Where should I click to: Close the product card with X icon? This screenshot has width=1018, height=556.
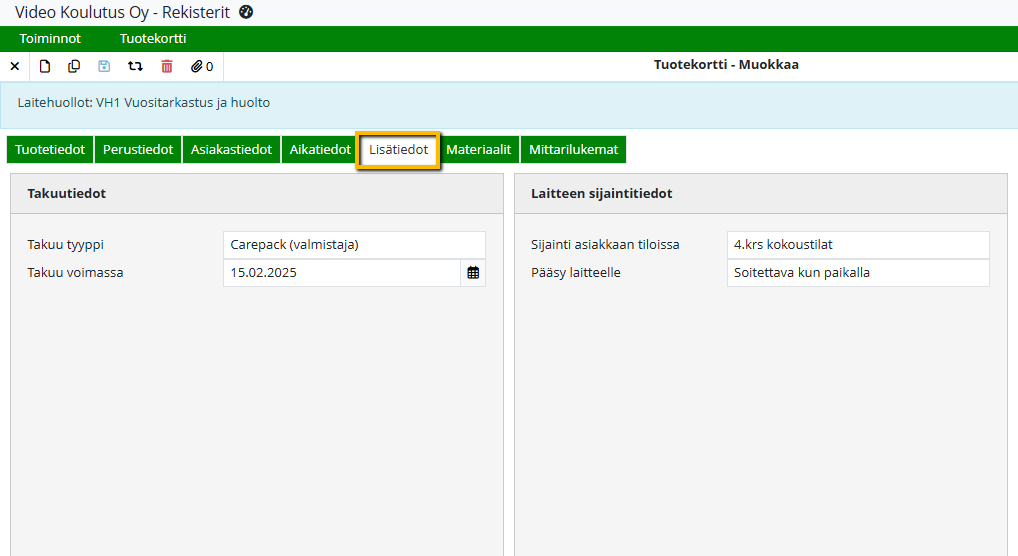pos(14,66)
